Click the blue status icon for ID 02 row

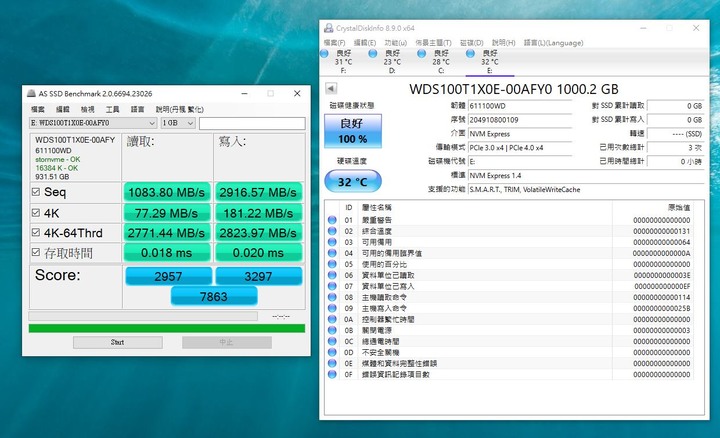click(x=332, y=231)
